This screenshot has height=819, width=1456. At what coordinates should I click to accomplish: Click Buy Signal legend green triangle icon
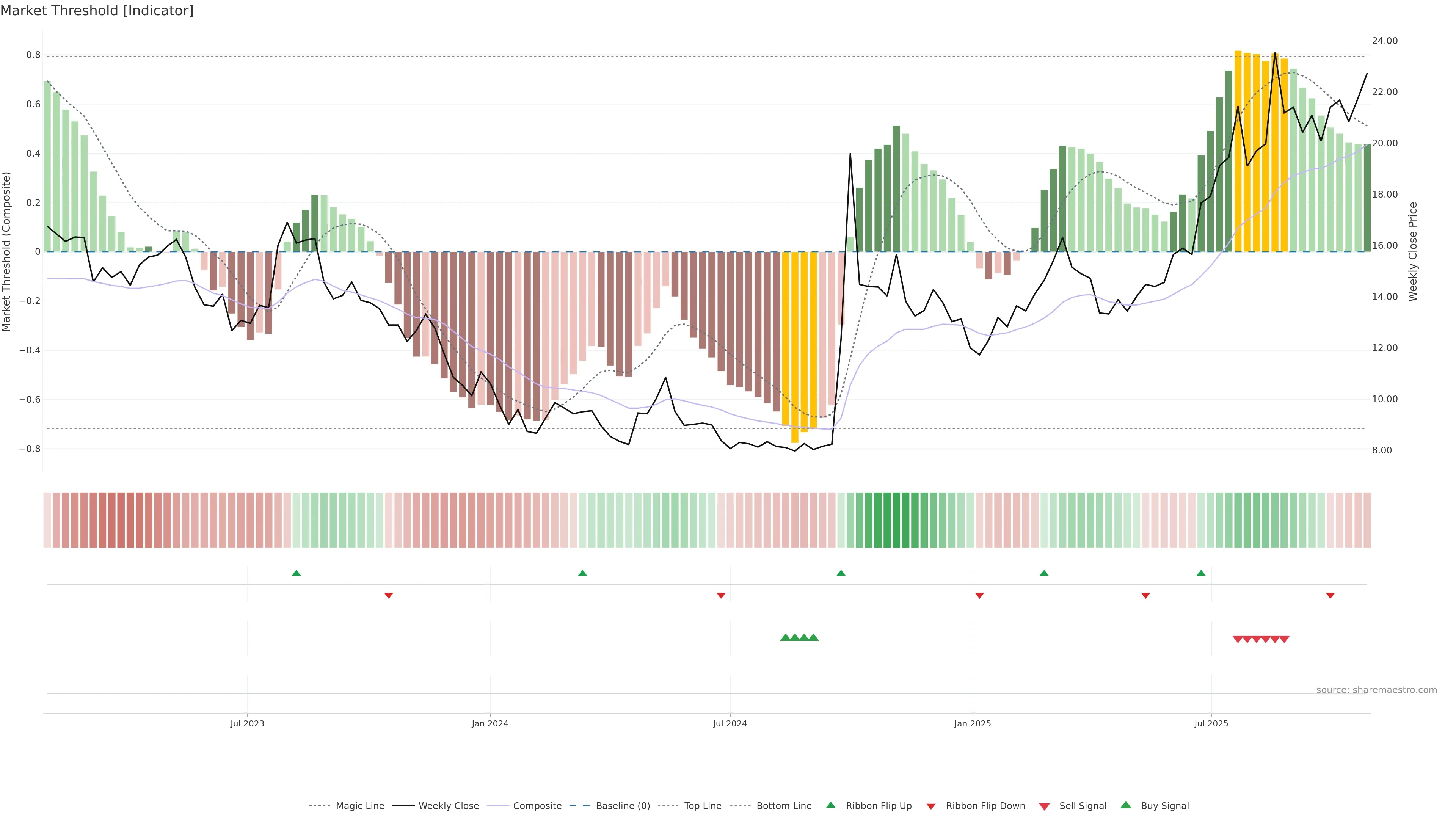coord(1125,805)
